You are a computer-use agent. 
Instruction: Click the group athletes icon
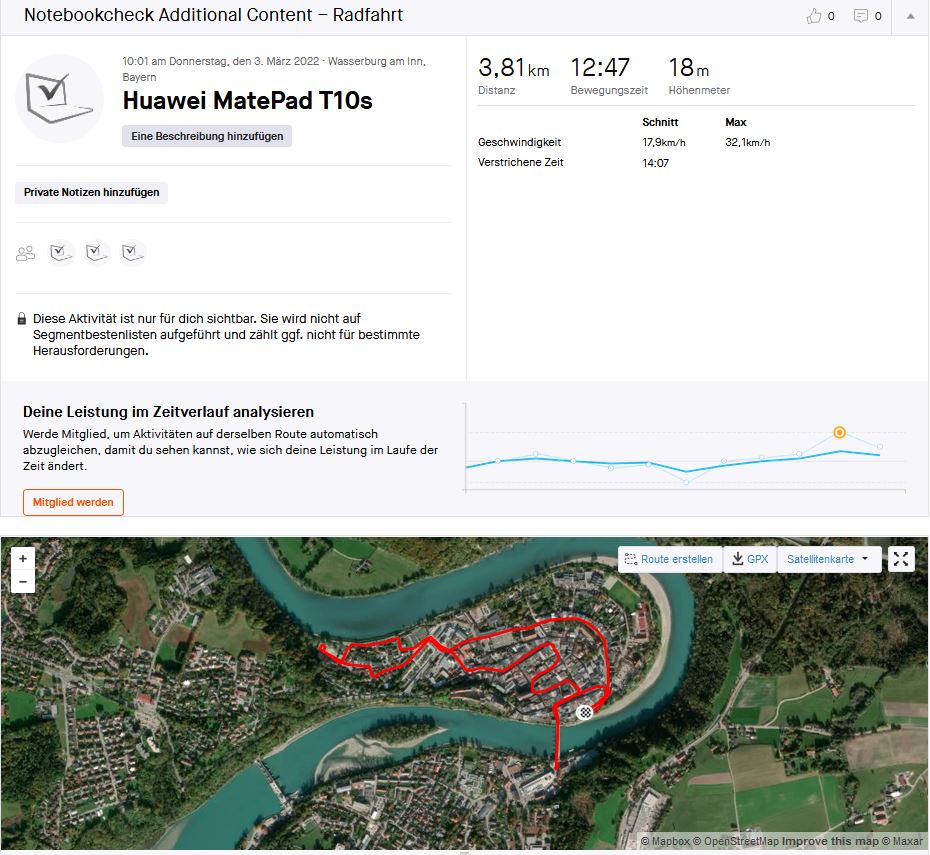coord(26,253)
